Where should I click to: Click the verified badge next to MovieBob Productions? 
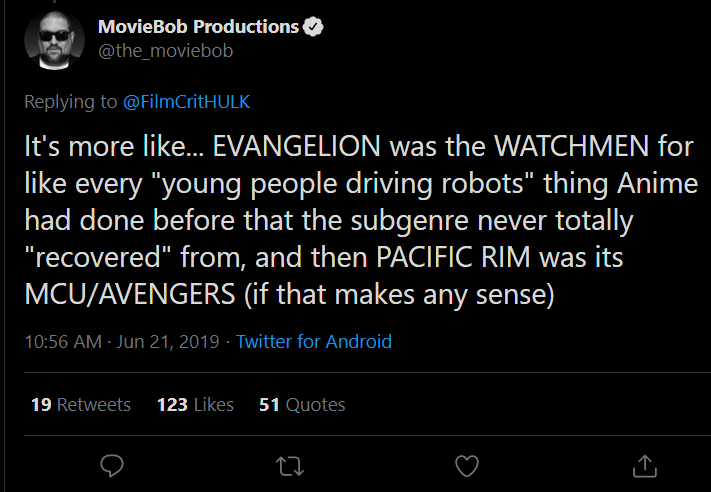(x=313, y=26)
